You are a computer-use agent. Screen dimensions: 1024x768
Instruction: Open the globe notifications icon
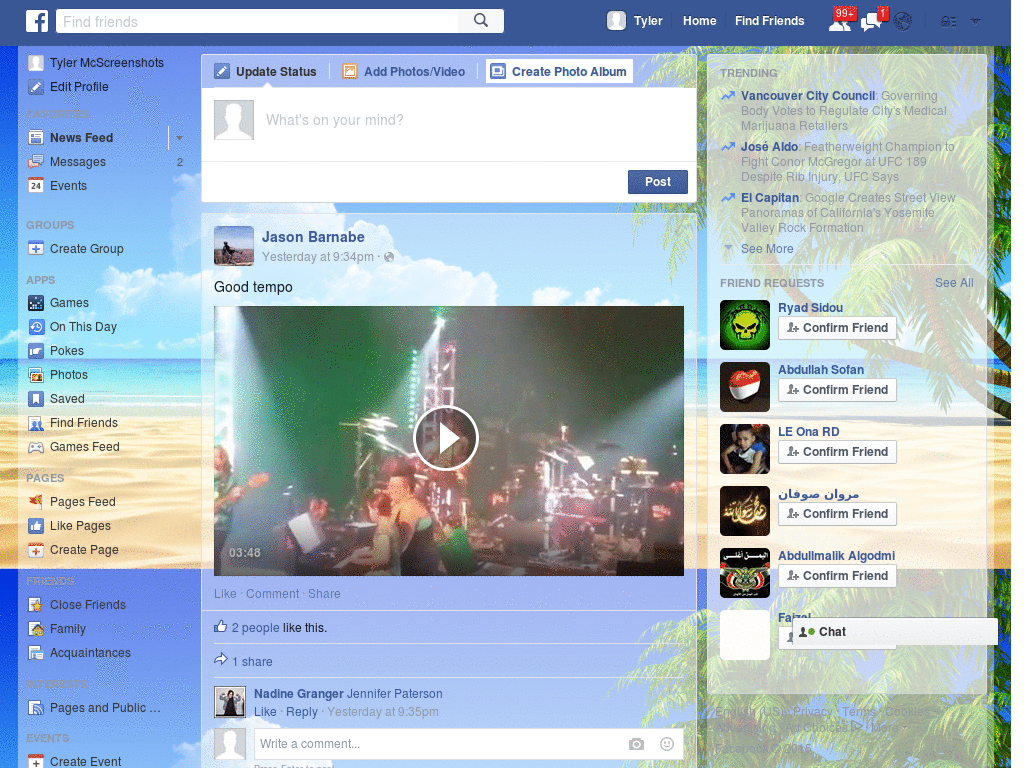903,22
